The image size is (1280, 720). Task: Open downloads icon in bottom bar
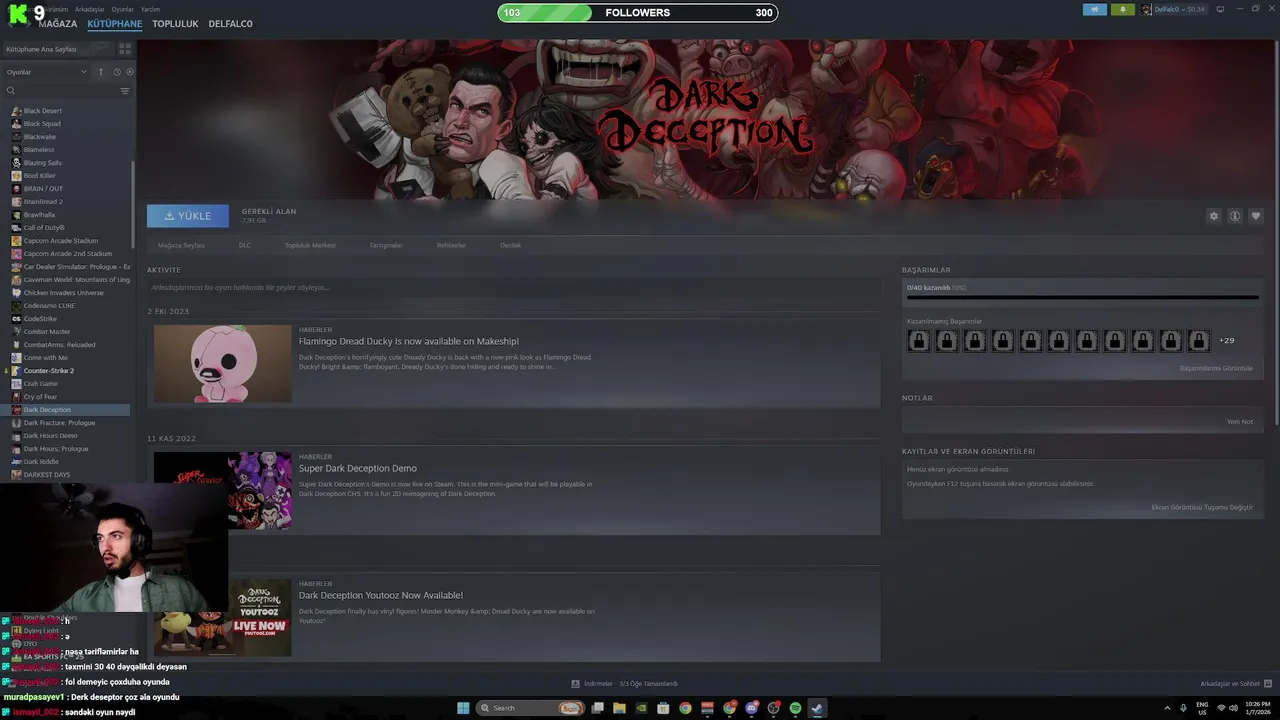(x=575, y=684)
